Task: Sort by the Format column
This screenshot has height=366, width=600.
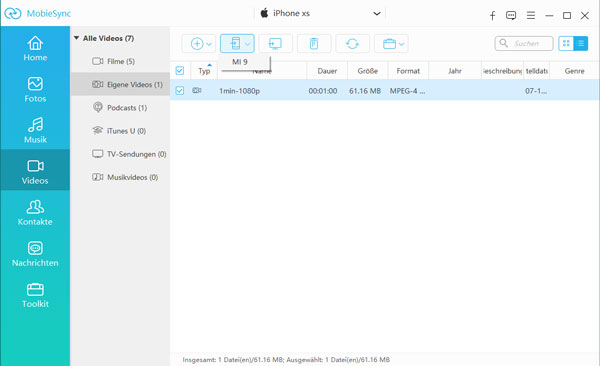Action: [408, 71]
